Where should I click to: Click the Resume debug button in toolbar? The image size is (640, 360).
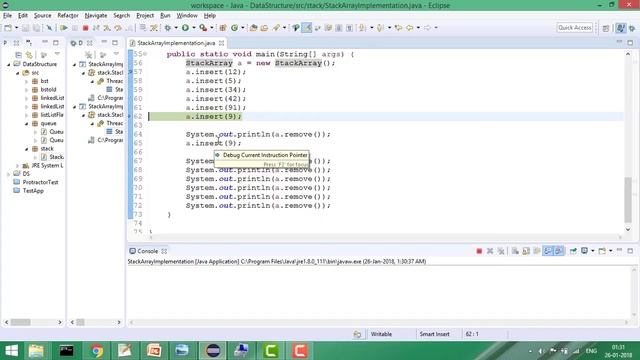point(64,28)
